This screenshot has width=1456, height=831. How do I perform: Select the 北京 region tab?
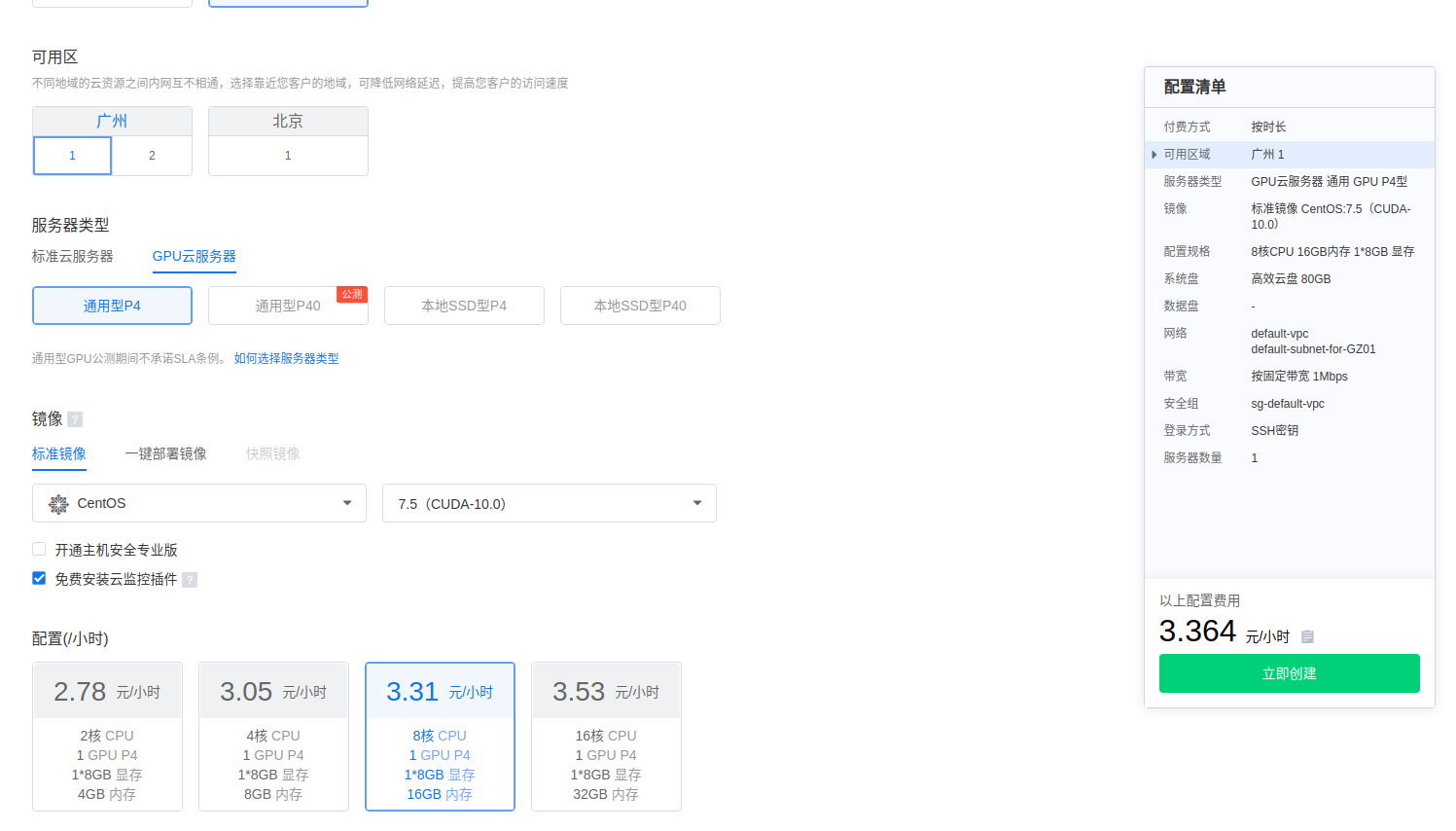coord(287,121)
